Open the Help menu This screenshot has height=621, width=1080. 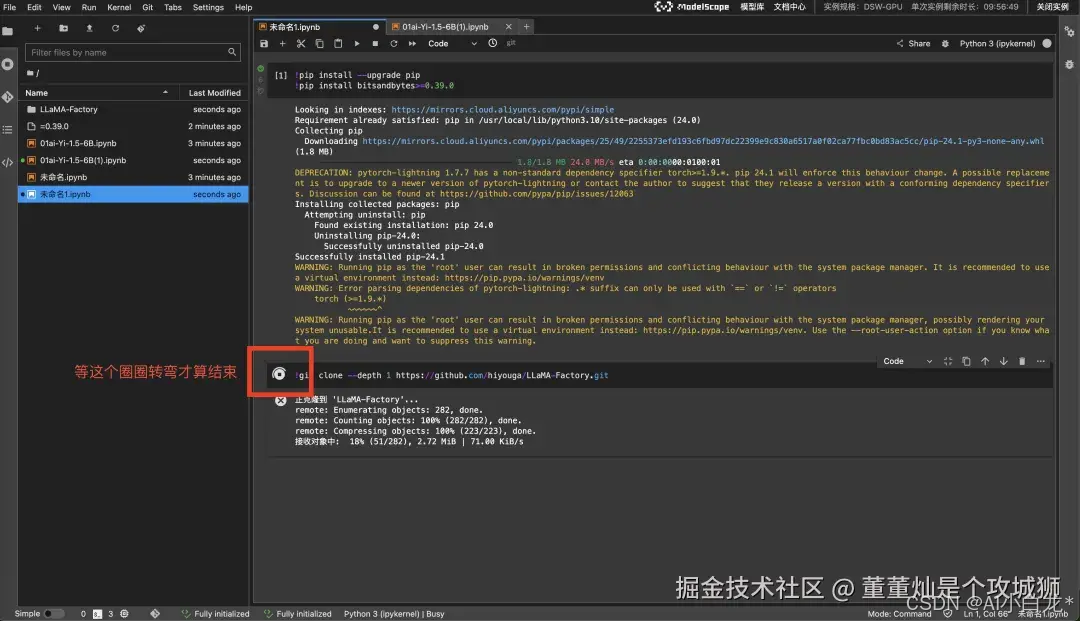tap(243, 7)
